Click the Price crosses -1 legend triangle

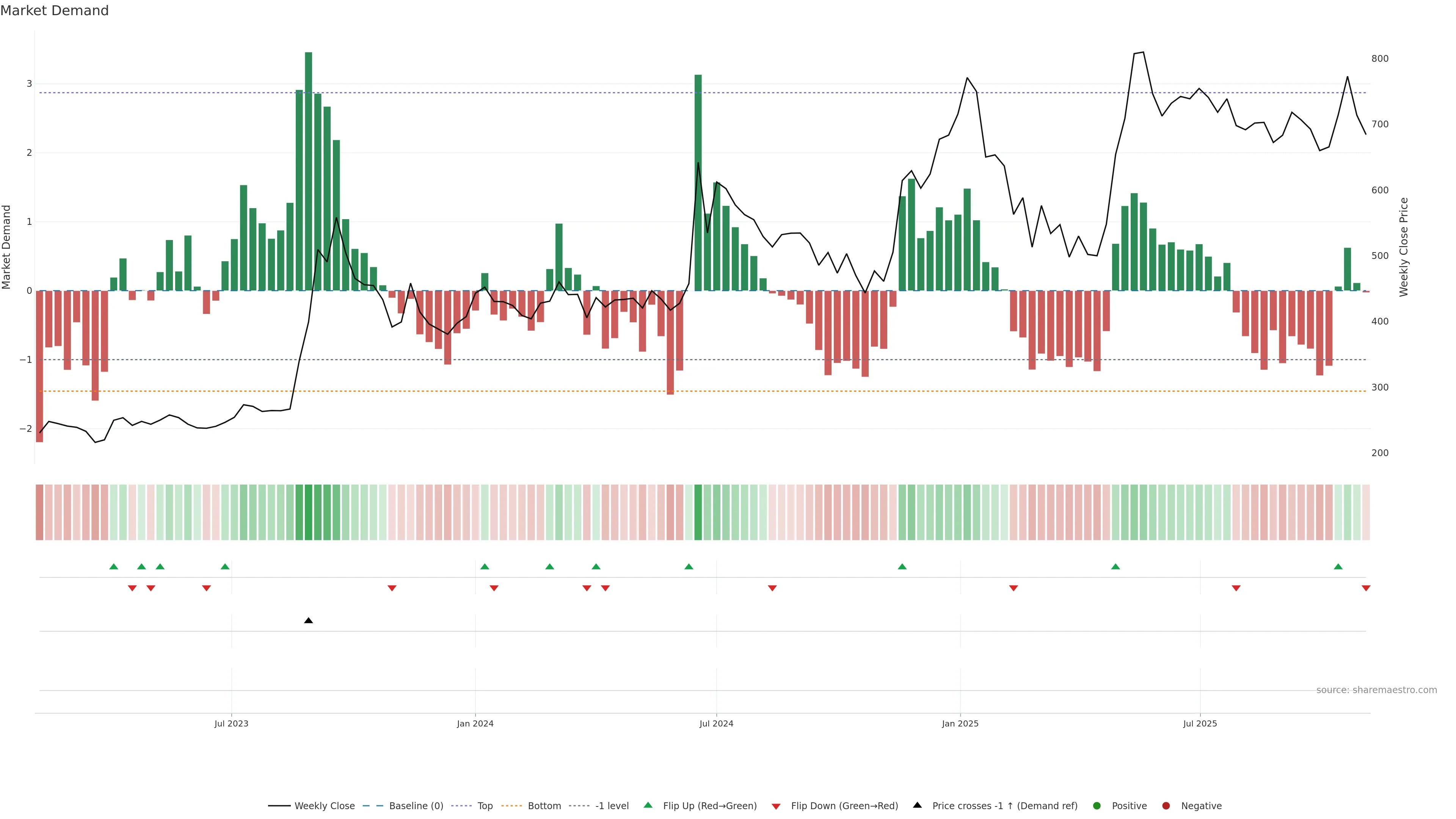pyautogui.click(x=917, y=805)
